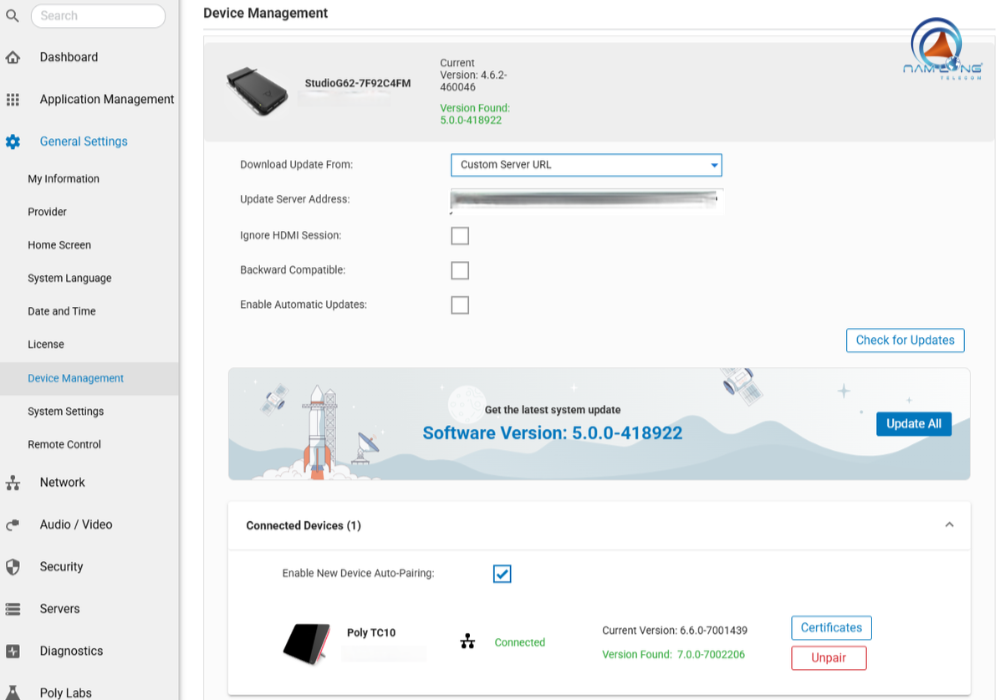Go to Home Screen settings

click(x=59, y=245)
